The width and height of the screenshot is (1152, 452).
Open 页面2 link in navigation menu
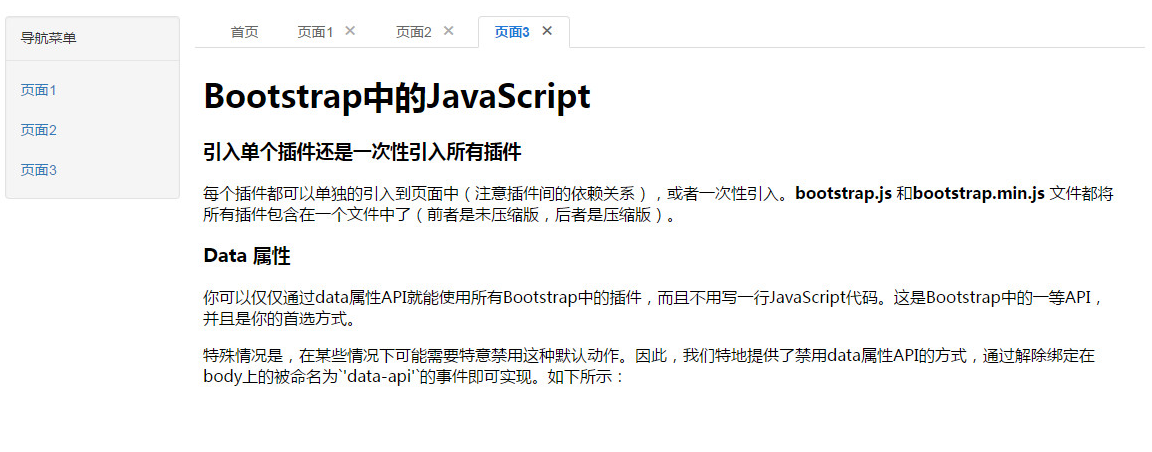39,130
